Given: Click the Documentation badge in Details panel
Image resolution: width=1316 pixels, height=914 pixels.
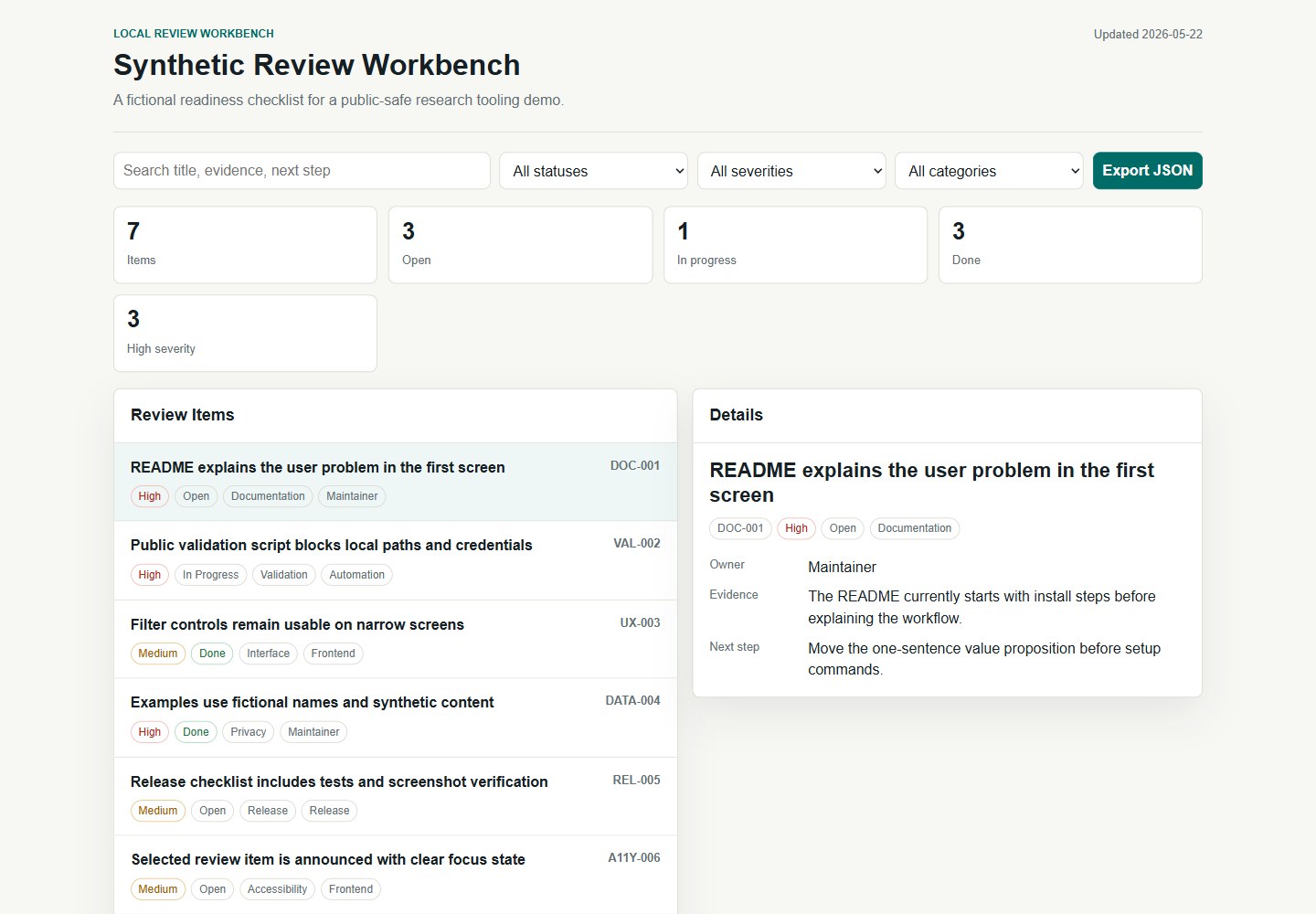Looking at the screenshot, I should point(915,528).
